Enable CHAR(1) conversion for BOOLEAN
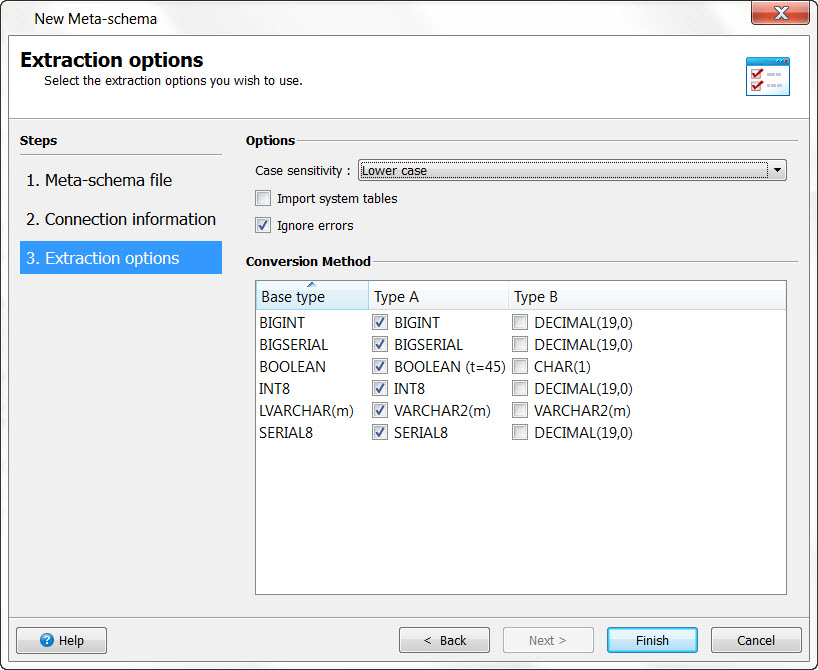 [520, 366]
